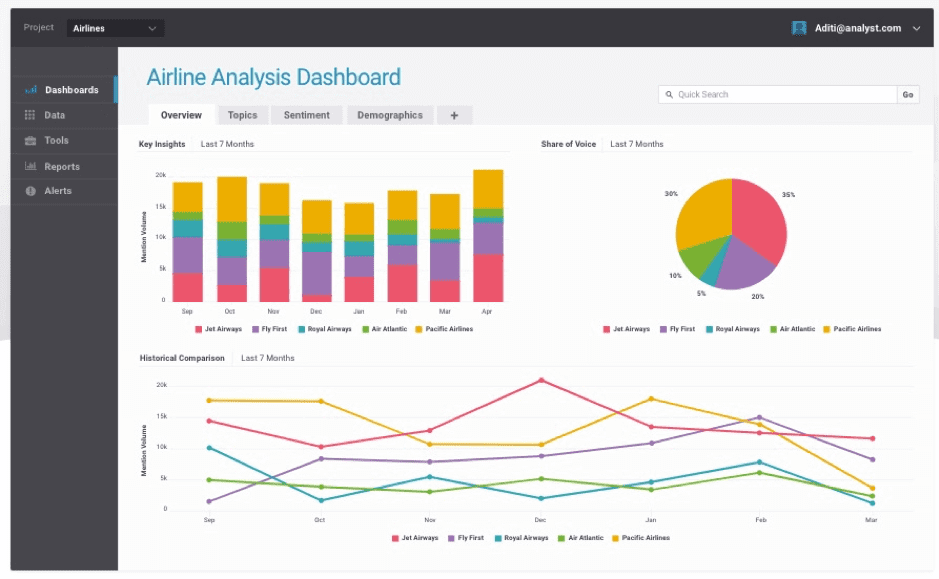
Task: Click the Reports chart icon
Action: 33,165
